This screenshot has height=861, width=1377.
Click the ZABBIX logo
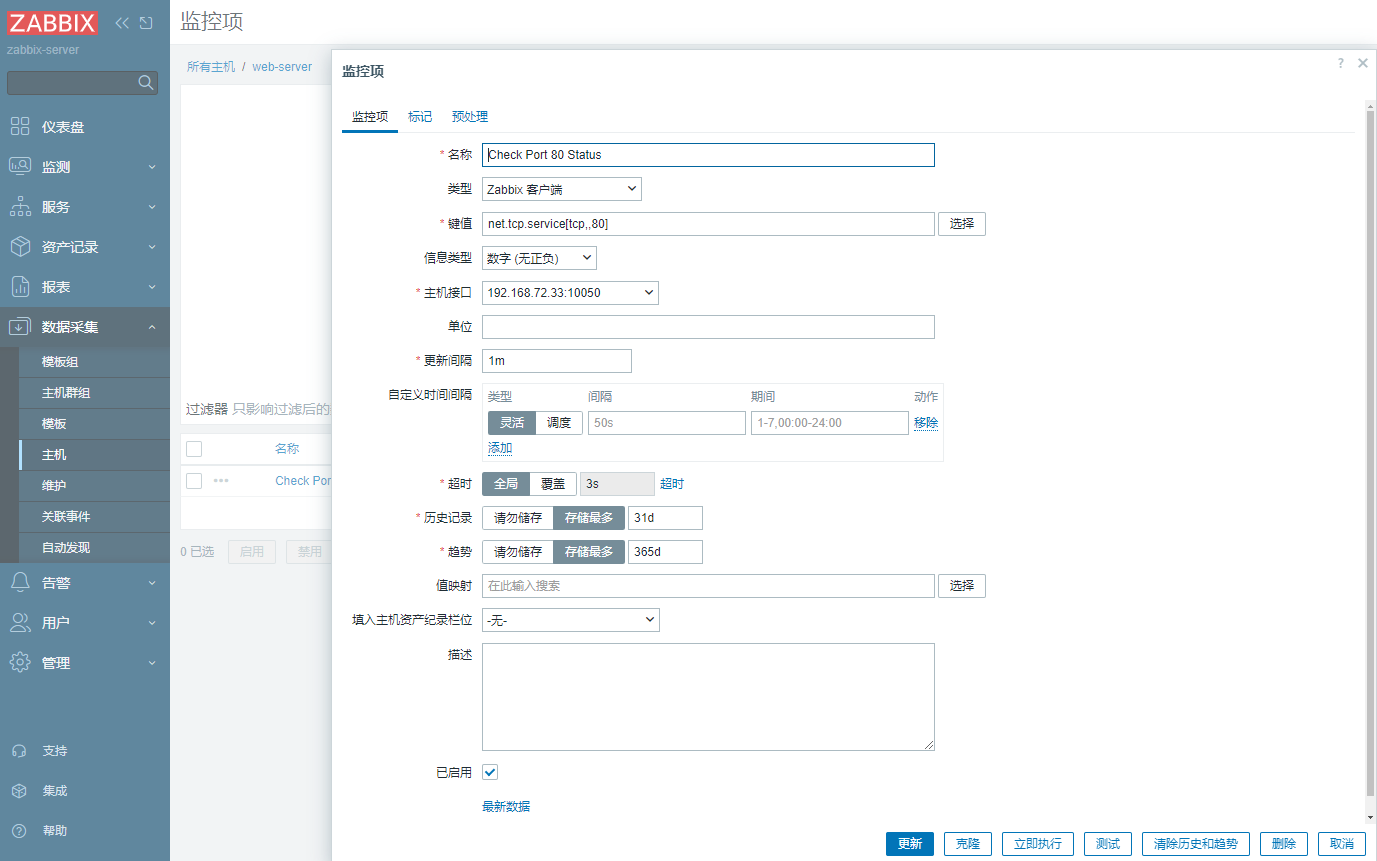click(x=52, y=23)
